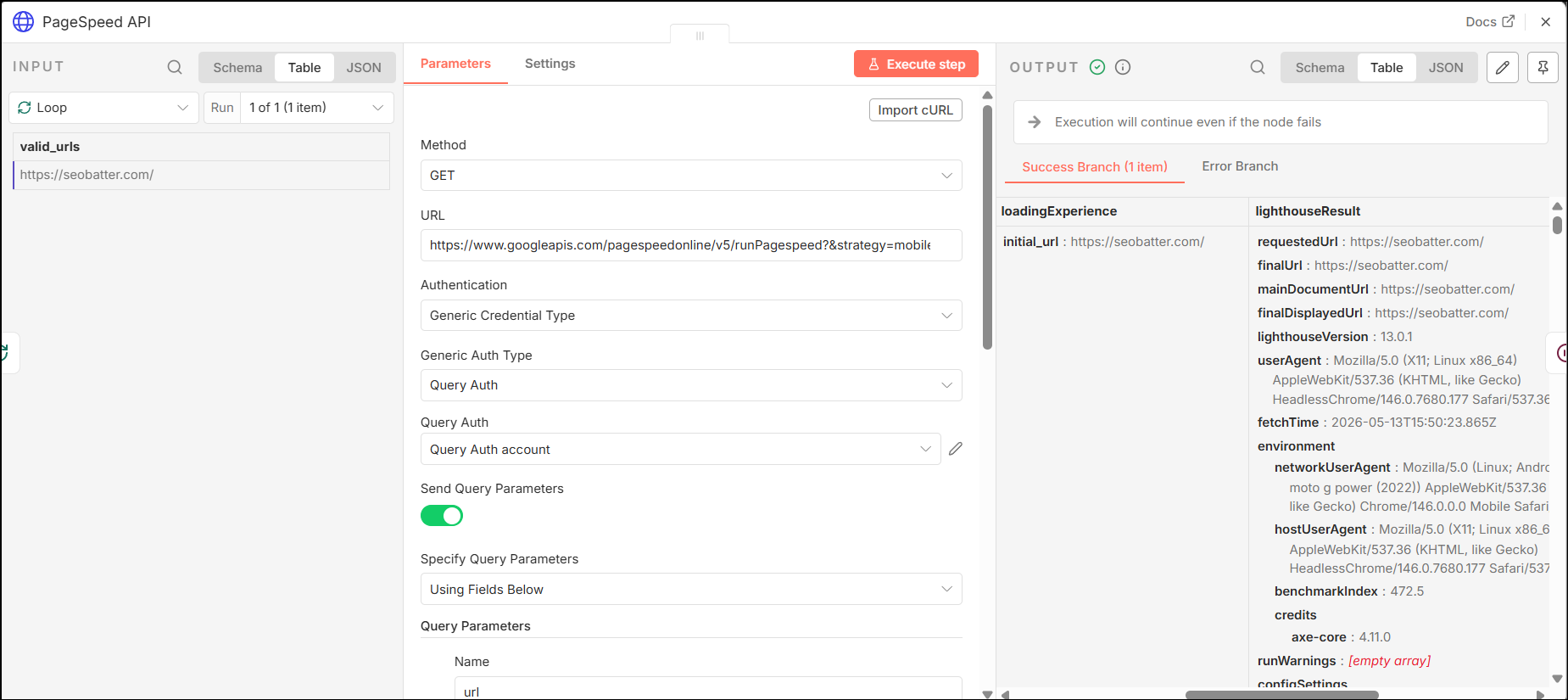Open the Authentication dropdown
The width and height of the screenshot is (1568, 700).
[691, 316]
